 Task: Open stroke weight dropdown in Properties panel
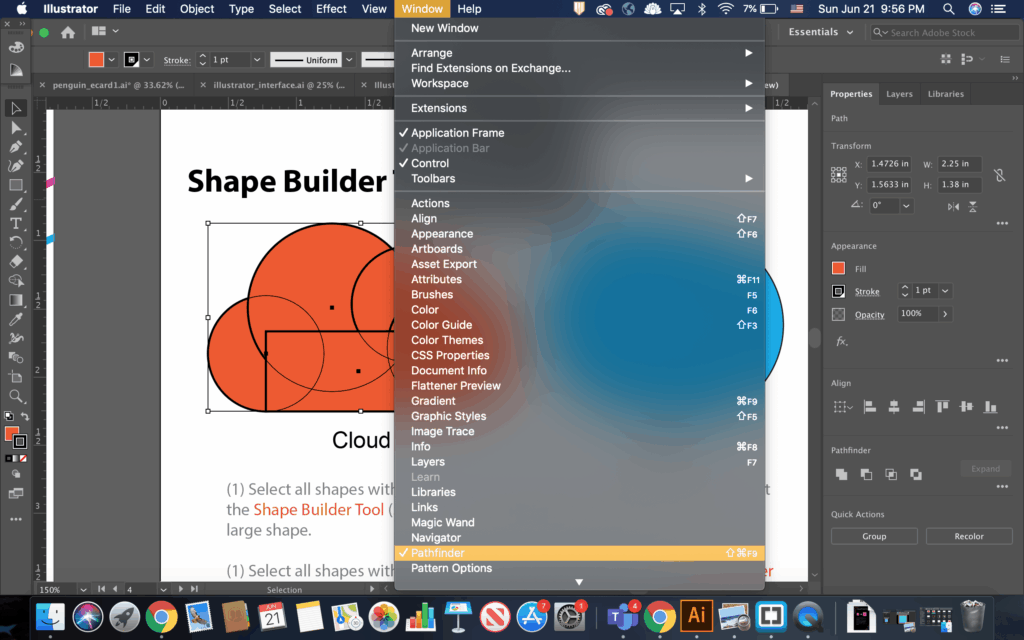(945, 291)
